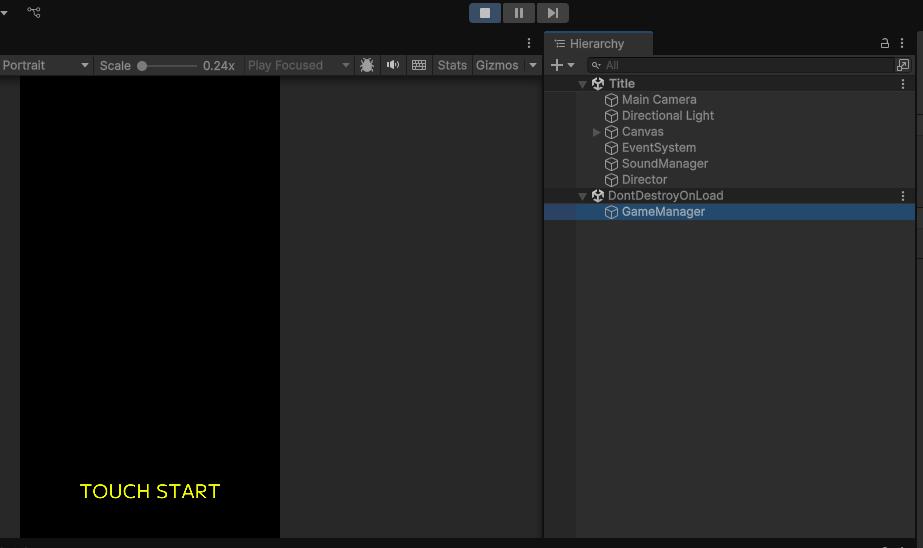Toggle the Hierarchy panel lock icon
Viewport: 923px width, 548px height.
point(884,44)
